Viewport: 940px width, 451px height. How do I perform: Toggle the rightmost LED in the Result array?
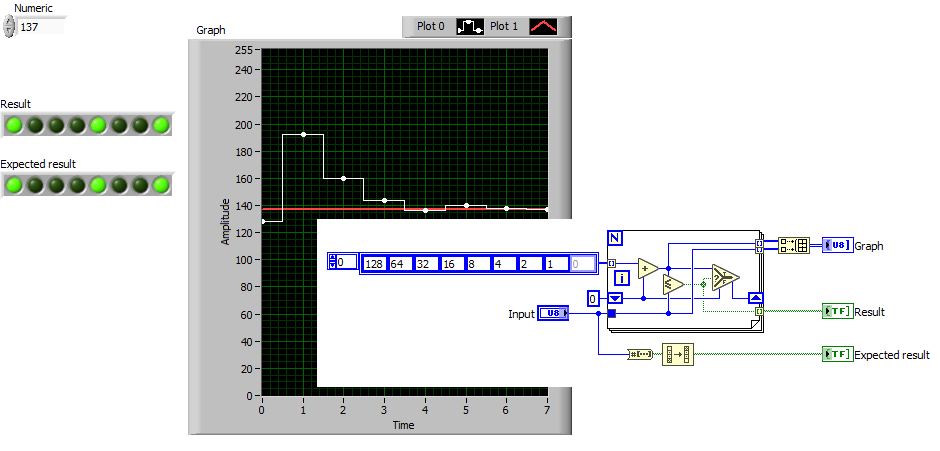tap(161, 125)
